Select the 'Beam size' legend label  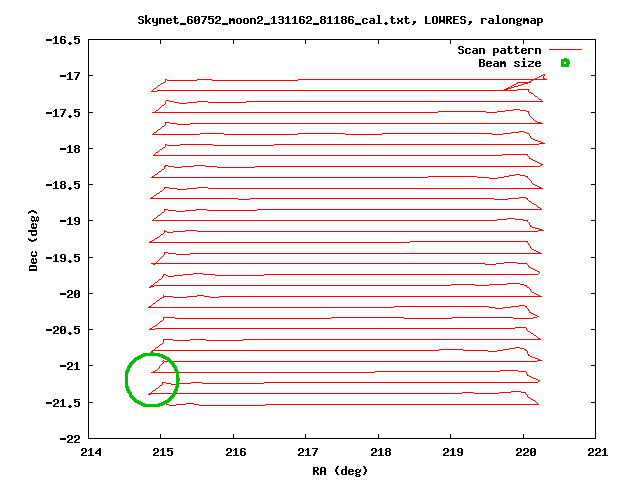click(510, 63)
